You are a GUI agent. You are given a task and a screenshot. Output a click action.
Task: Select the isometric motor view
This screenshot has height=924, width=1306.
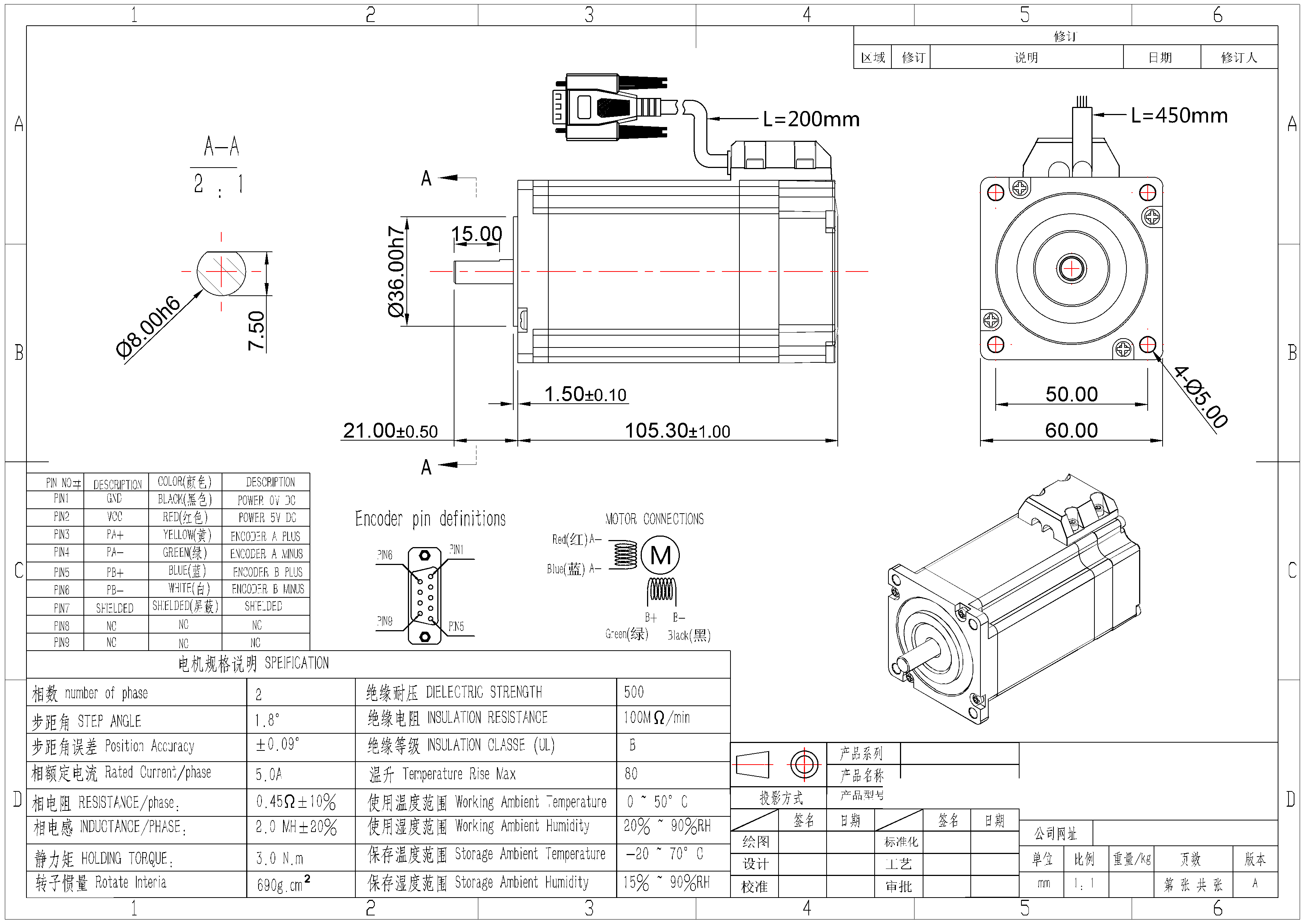(1014, 599)
